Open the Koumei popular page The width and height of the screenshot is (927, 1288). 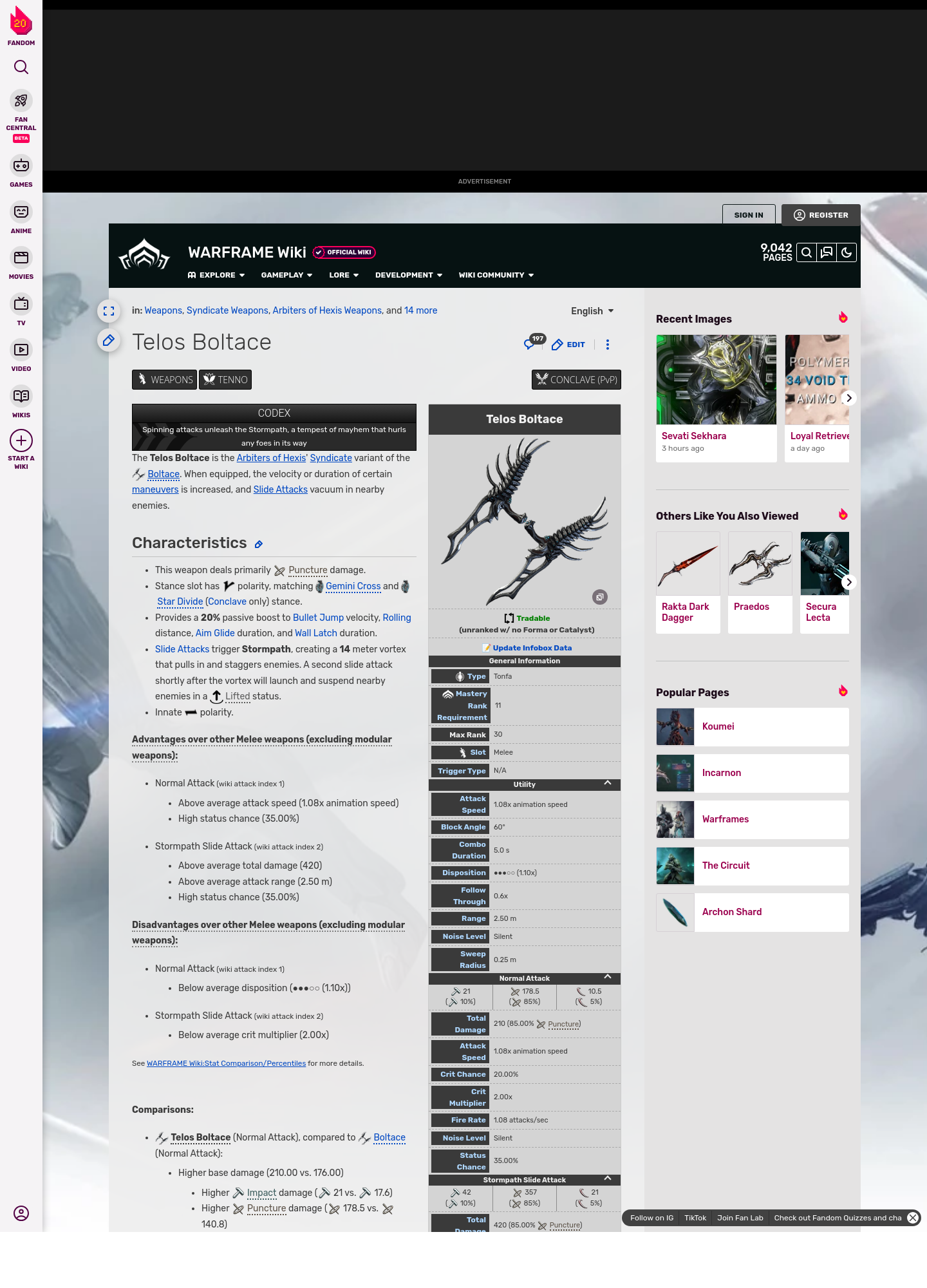click(753, 726)
